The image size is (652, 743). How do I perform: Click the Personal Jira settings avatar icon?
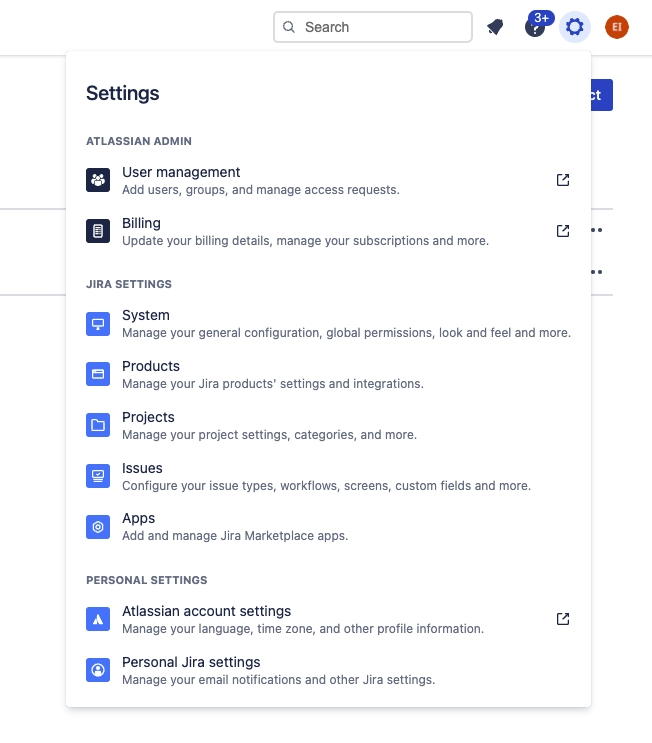98,670
